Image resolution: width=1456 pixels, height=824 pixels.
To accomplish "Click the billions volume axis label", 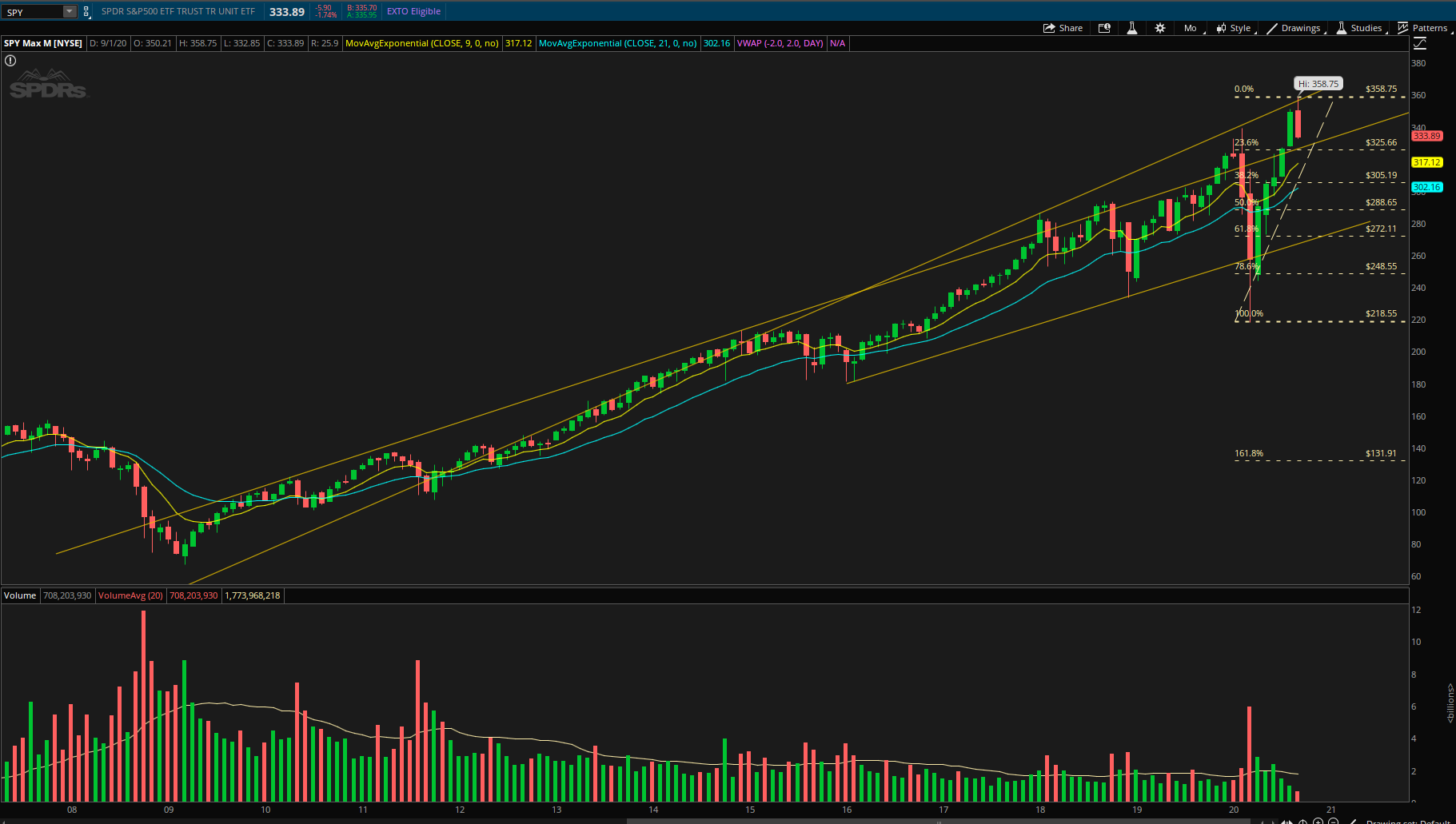I will point(1450,703).
